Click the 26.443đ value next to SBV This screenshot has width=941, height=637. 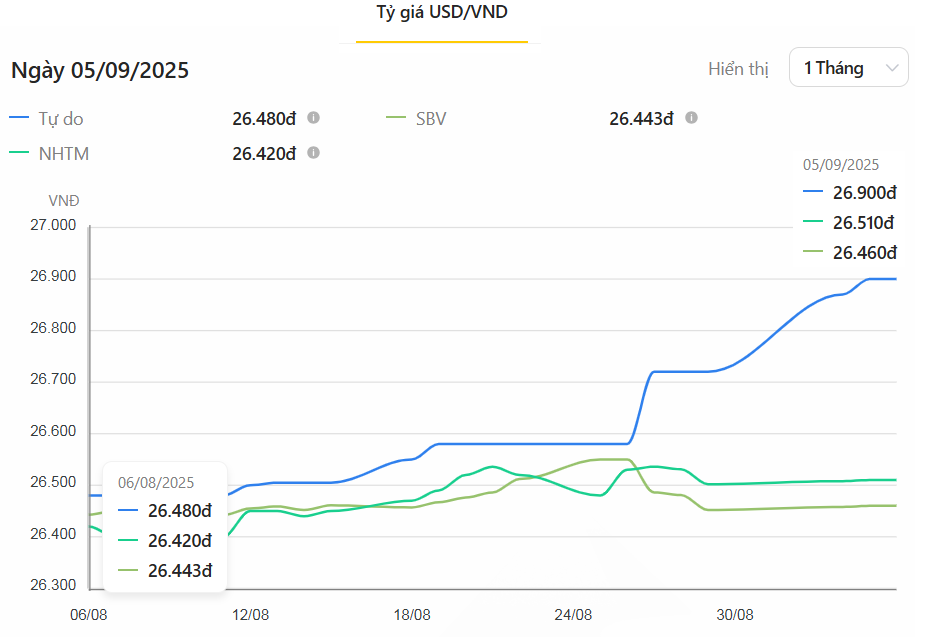(x=641, y=119)
